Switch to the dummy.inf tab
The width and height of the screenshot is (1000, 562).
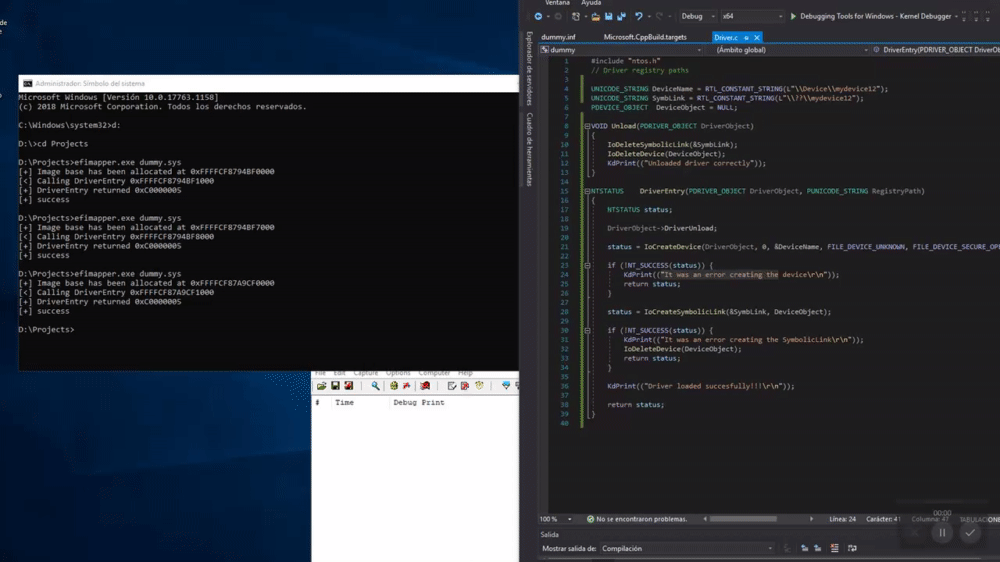pyautogui.click(x=558, y=37)
